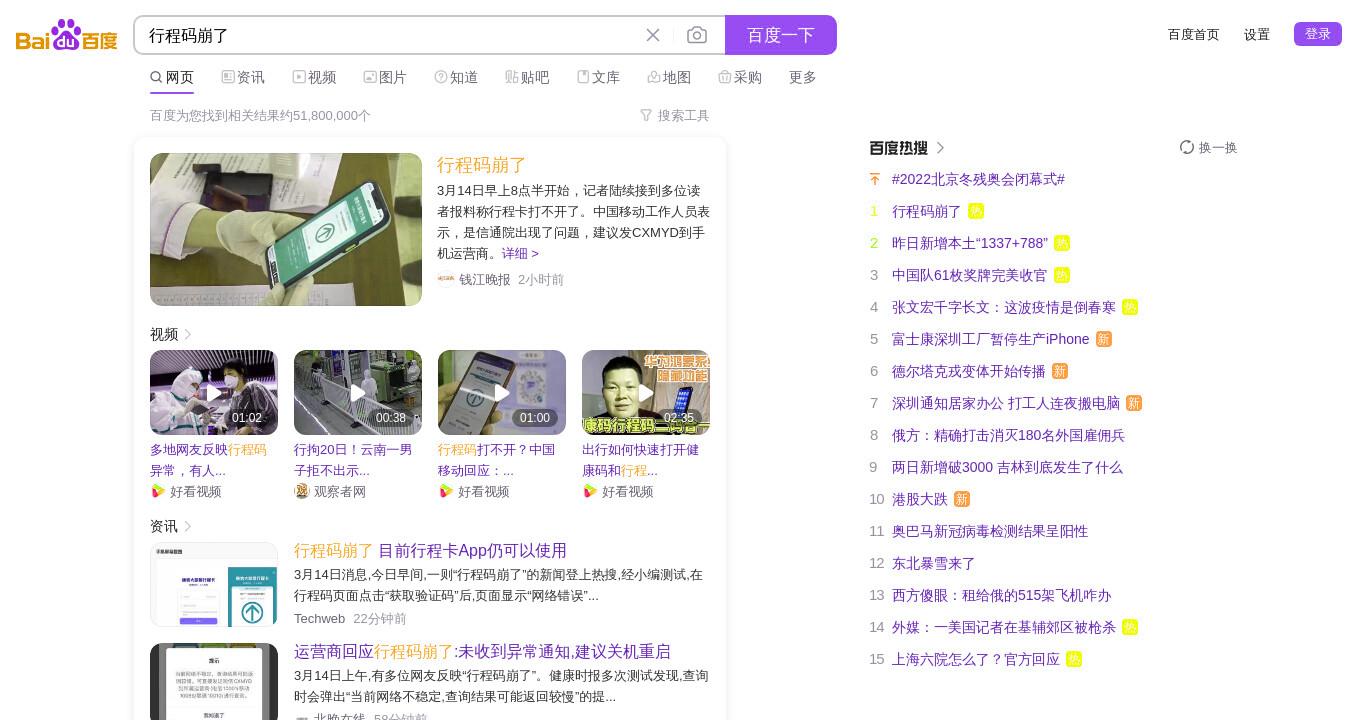Screen dimensions: 1366x720
Task: Open hot topic 昨日新增本土"1337+788"
Action: tap(970, 243)
